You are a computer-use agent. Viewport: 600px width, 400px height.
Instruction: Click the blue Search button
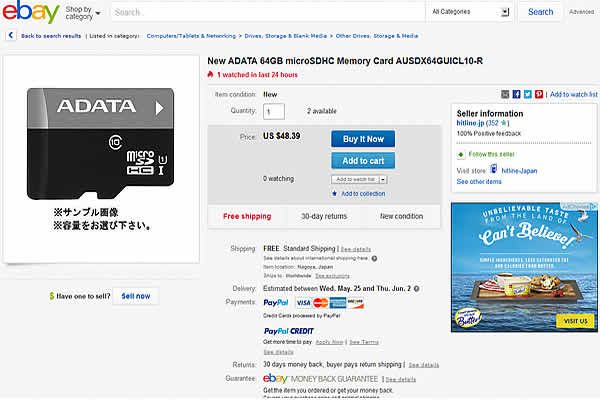[540, 12]
